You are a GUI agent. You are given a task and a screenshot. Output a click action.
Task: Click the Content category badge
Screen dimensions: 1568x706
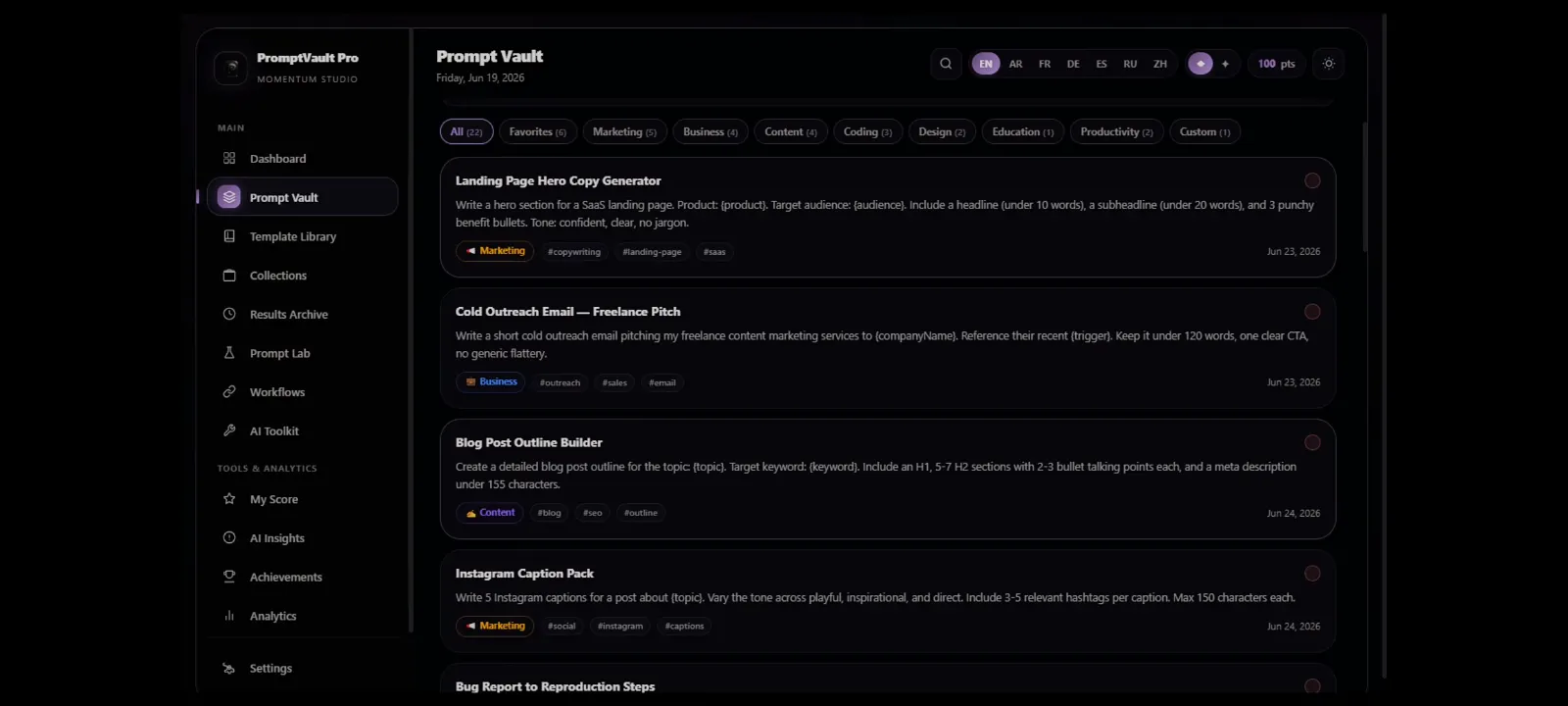pos(489,513)
